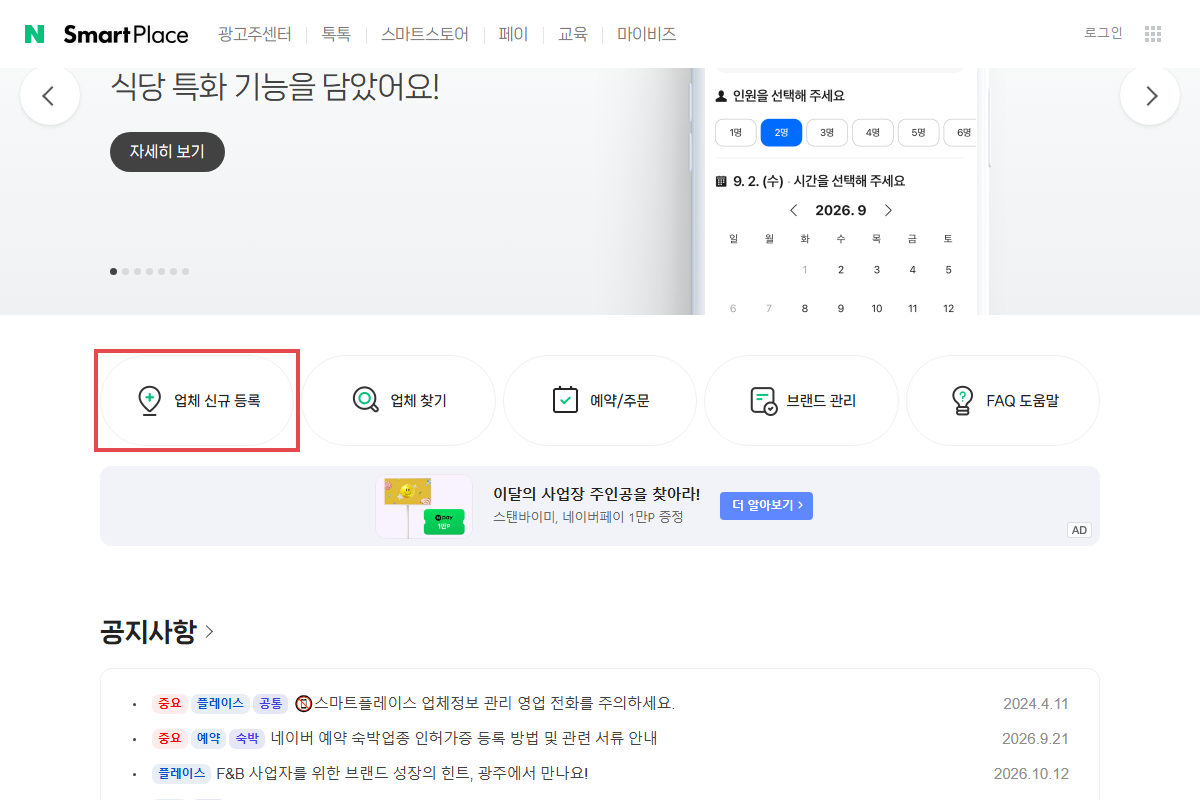Click FAQ 도움말 button

click(x=1003, y=400)
